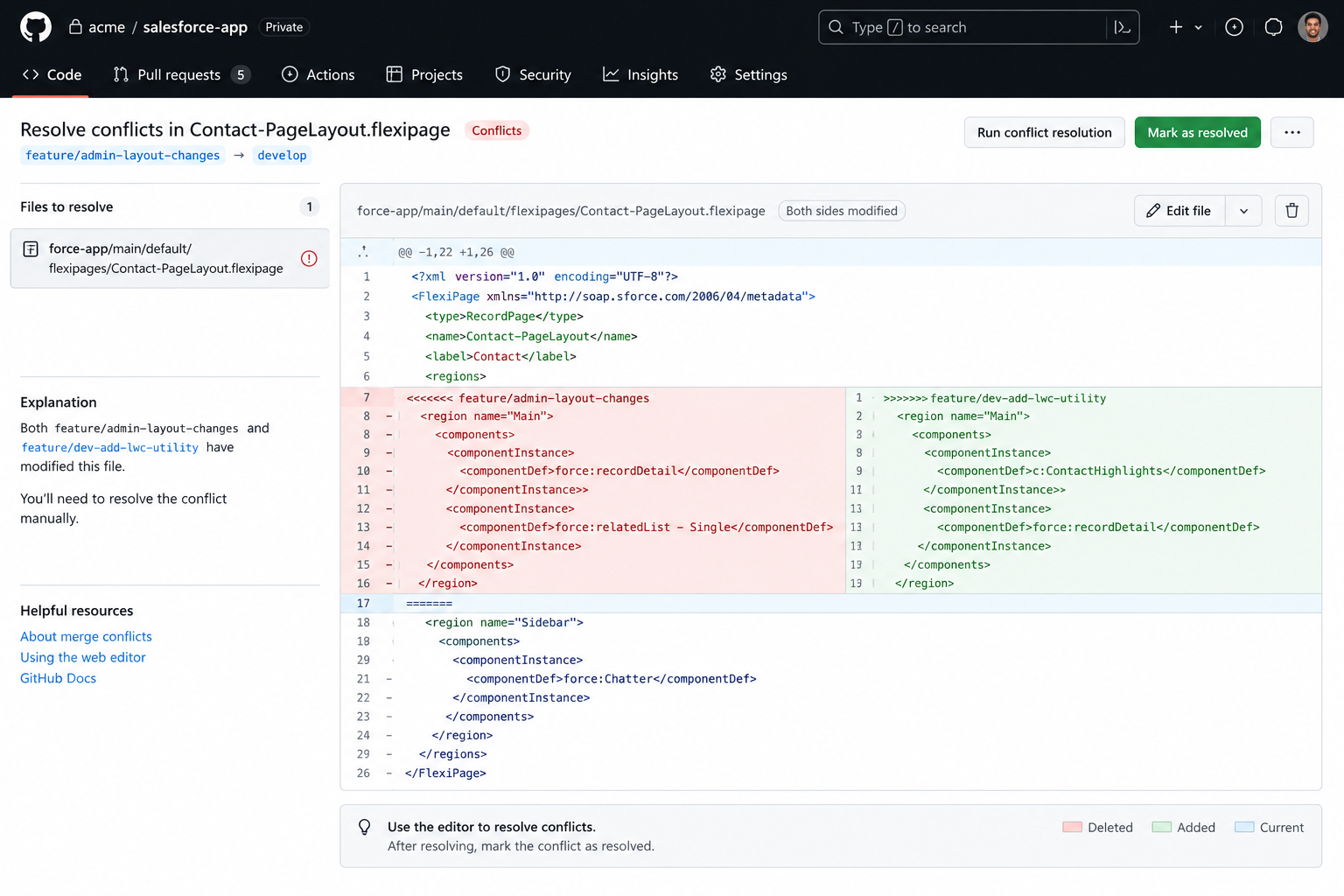Click the closing </FlexiPage> line
Screen dimensions: 1344x896
(445, 773)
